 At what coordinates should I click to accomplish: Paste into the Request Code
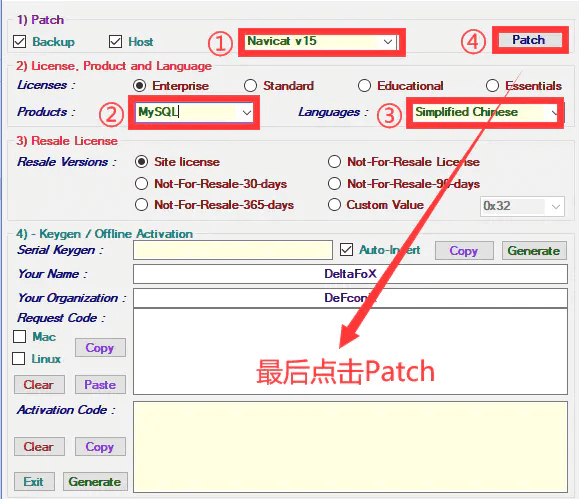100,384
